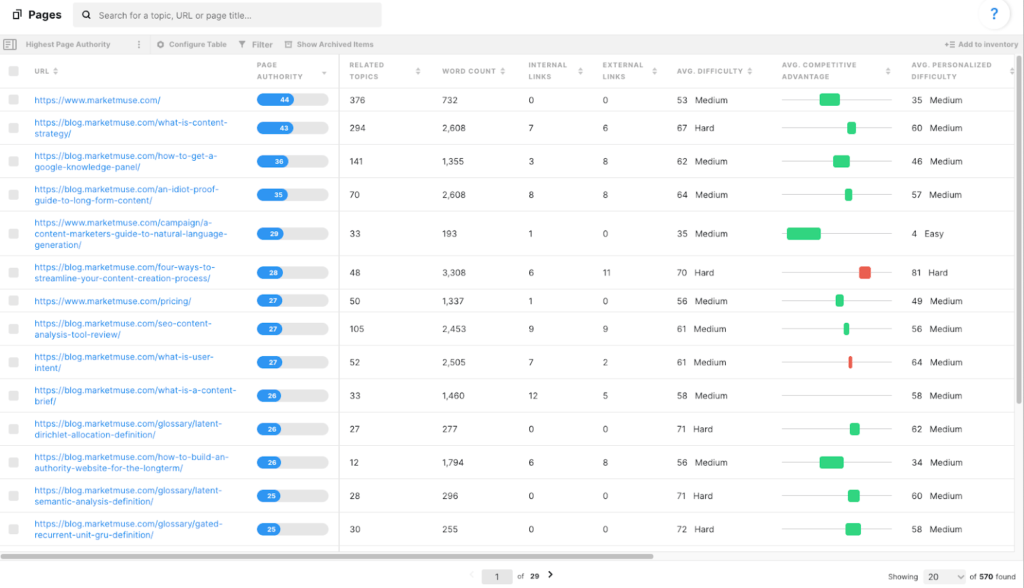Image resolution: width=1024 pixels, height=588 pixels.
Task: Click the red competitive advantage marker for four-ways row
Action: (865, 272)
